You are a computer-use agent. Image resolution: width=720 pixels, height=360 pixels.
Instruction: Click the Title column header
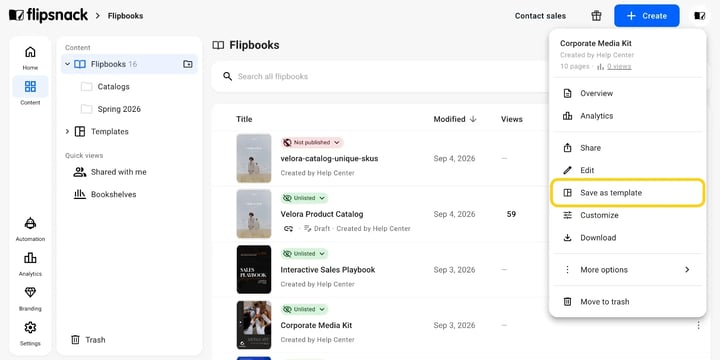click(244, 119)
